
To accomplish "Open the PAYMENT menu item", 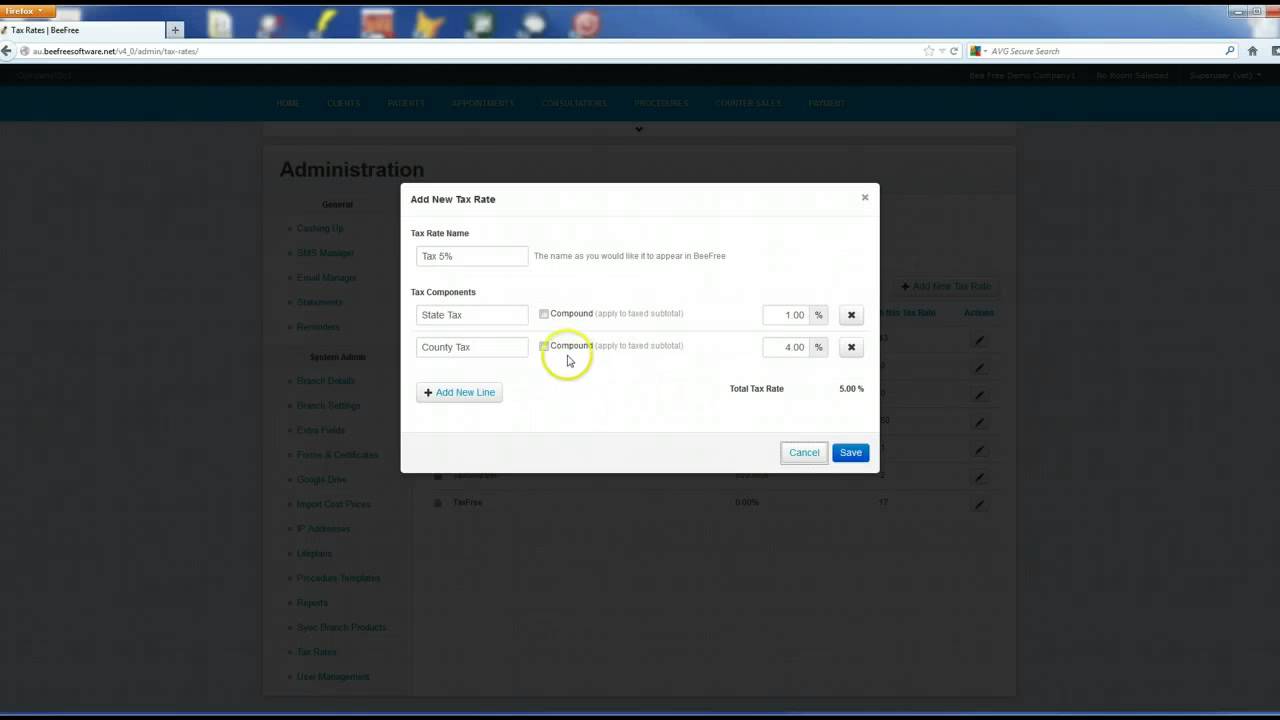I will click(x=827, y=103).
